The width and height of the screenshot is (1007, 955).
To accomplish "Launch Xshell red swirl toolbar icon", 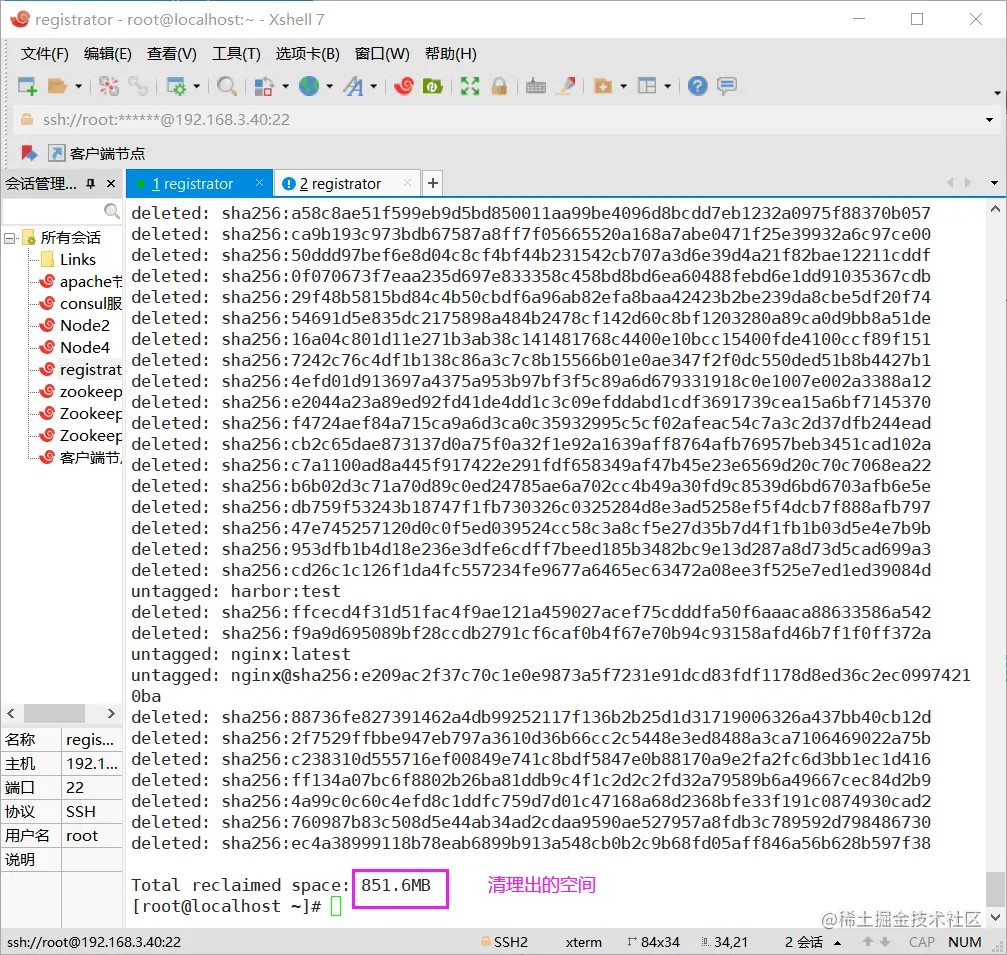I will tap(404, 86).
